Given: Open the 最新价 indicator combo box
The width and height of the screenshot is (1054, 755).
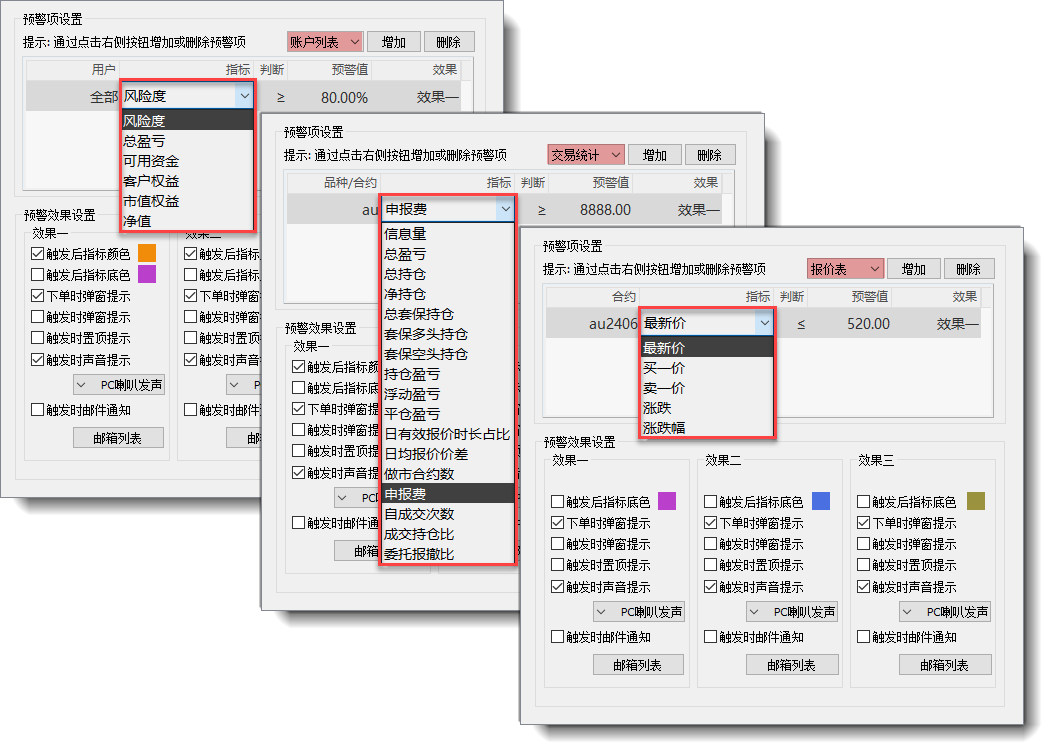Looking at the screenshot, I should 707,323.
